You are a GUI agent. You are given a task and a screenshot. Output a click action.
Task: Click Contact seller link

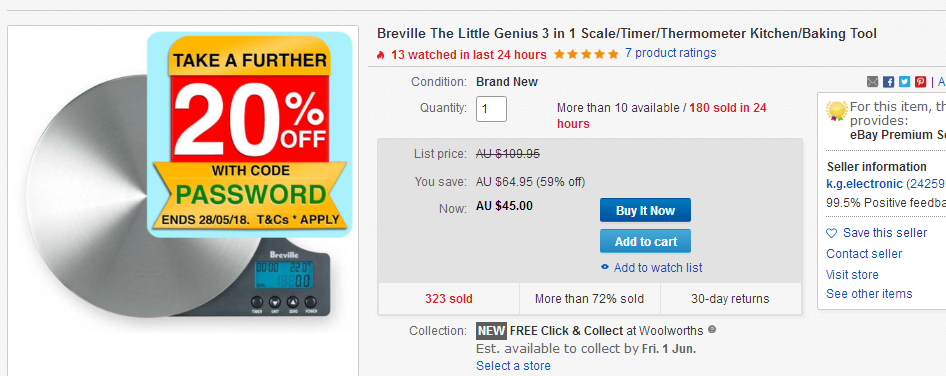[x=864, y=253]
